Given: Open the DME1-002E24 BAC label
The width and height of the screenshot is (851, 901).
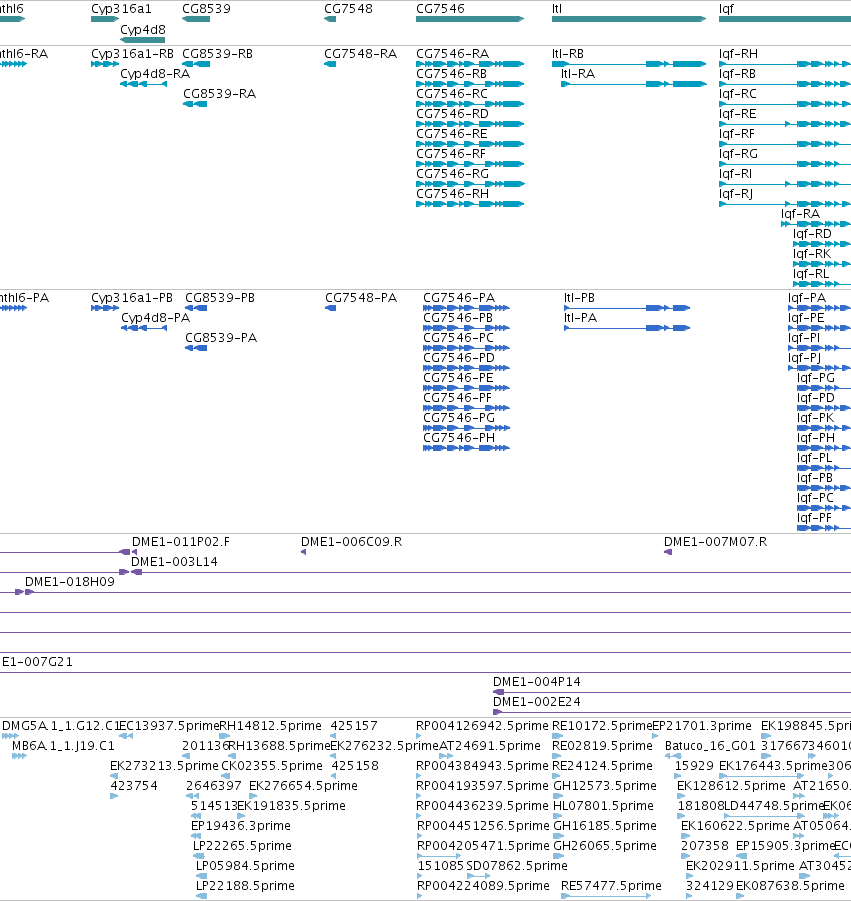Looking at the screenshot, I should 537,702.
